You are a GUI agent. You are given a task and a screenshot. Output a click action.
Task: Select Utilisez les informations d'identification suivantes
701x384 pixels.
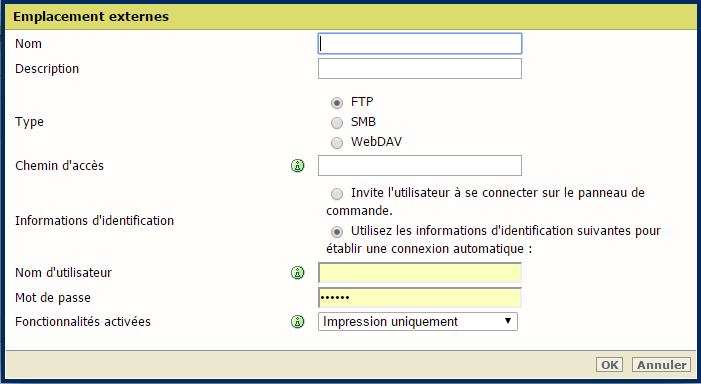point(337,232)
